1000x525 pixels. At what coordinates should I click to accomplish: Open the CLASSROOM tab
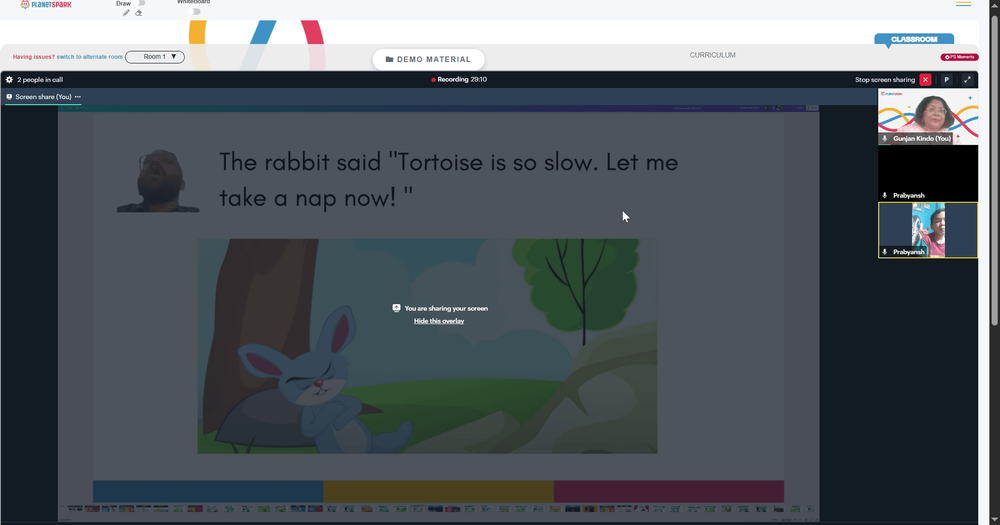[x=914, y=40]
